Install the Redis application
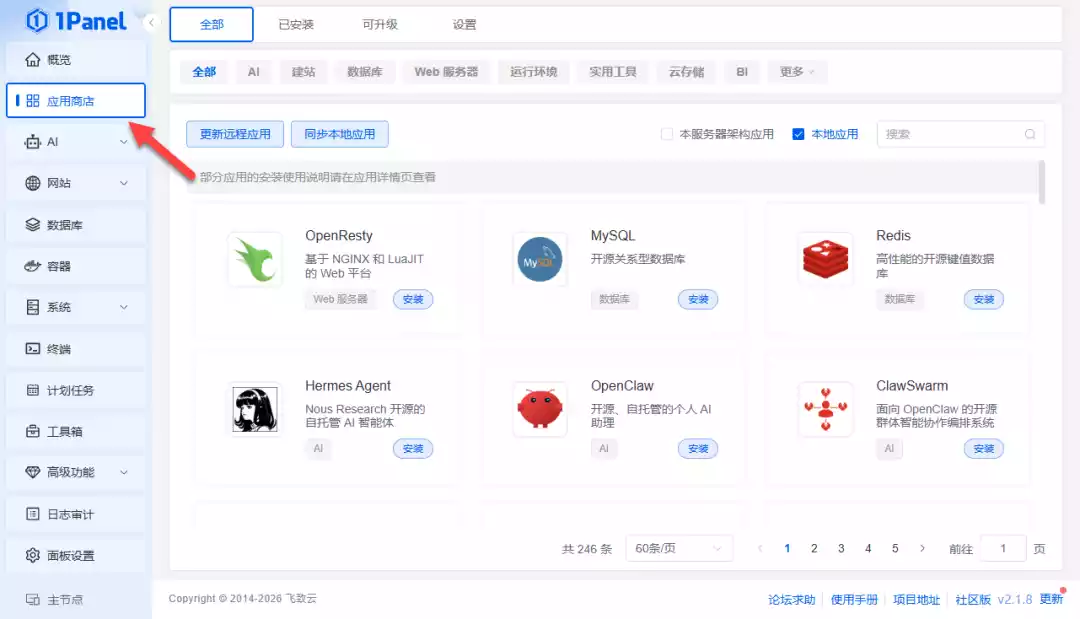 983,299
